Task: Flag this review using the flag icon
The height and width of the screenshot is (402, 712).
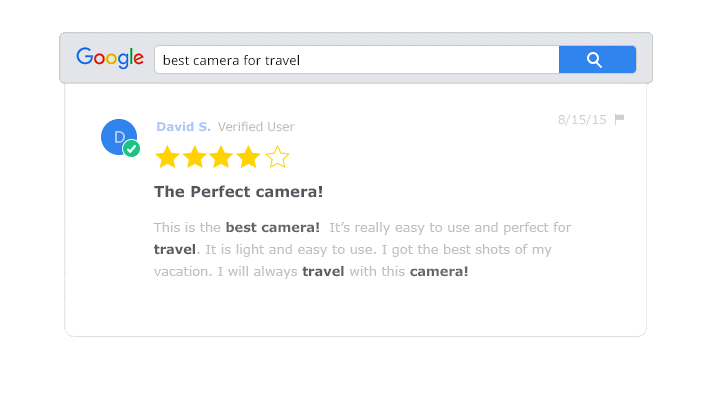Action: coord(619,119)
